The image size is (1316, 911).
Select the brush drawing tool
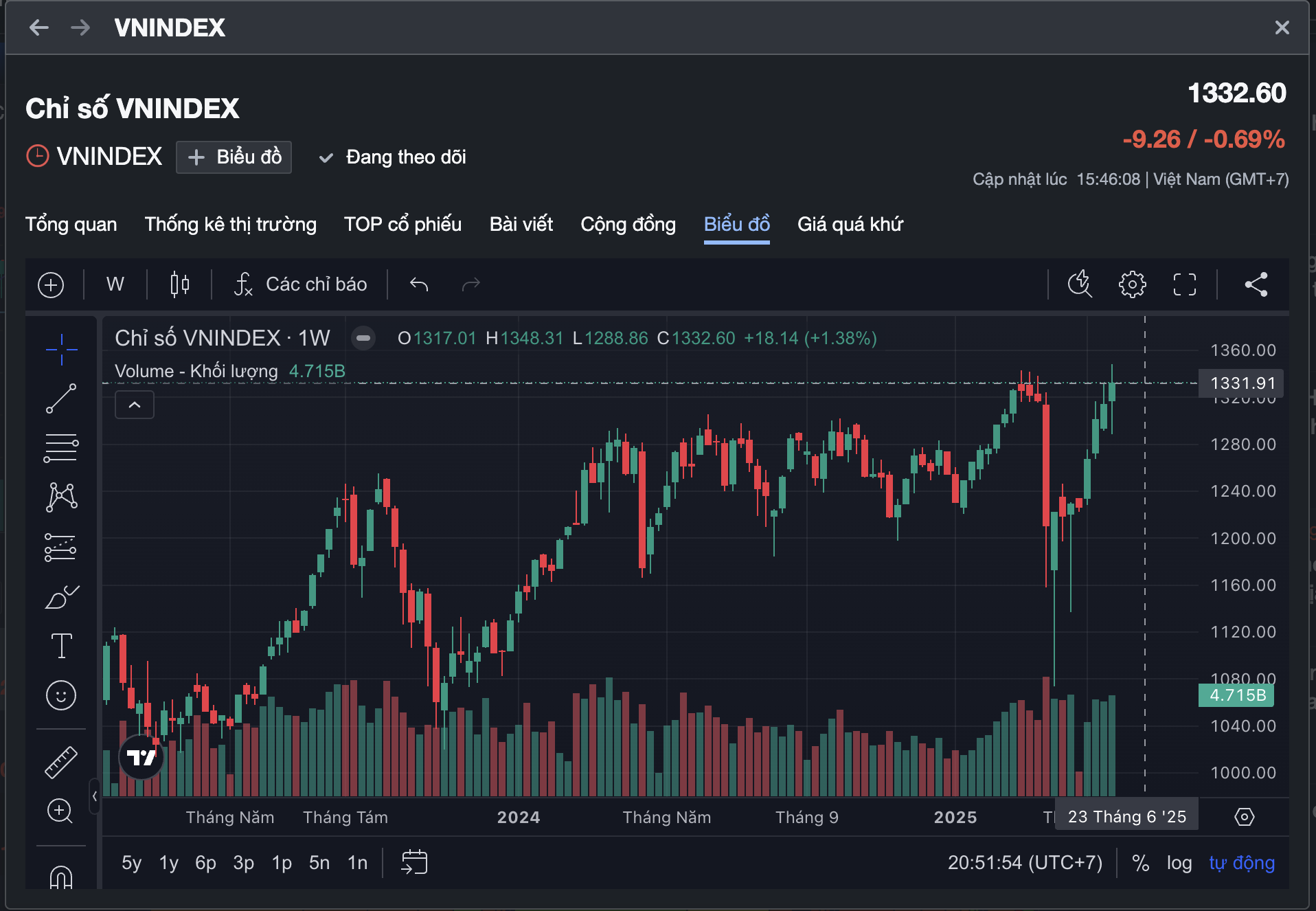61,596
